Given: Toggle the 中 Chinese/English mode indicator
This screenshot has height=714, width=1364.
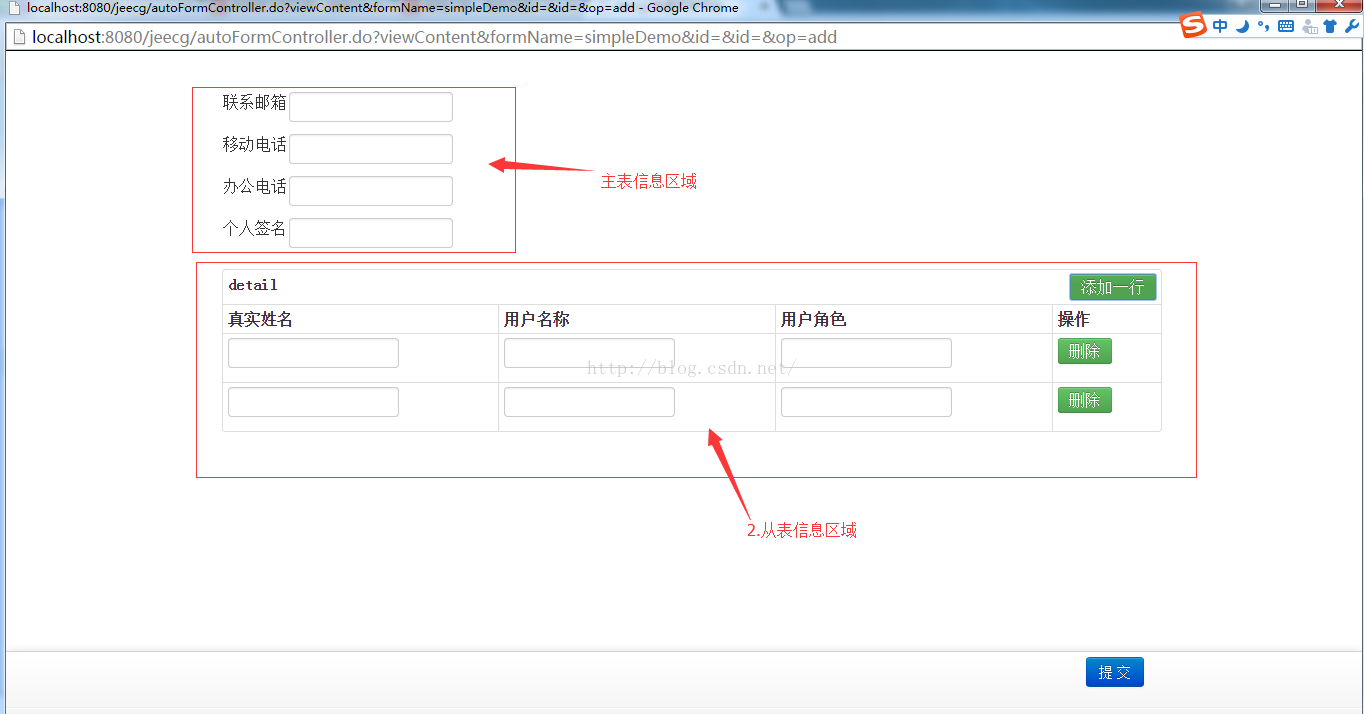Looking at the screenshot, I should point(1220,27).
